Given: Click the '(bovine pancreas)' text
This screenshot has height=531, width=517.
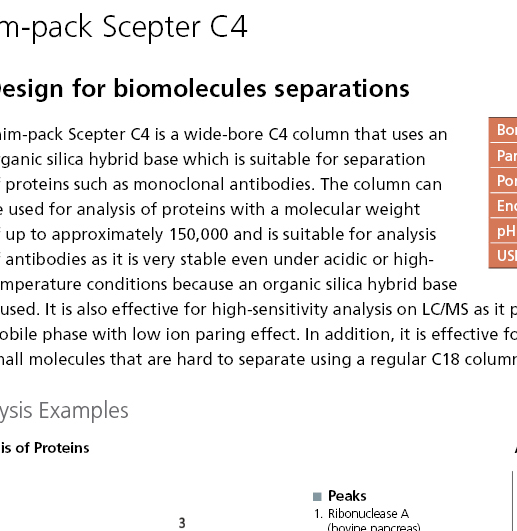Looking at the screenshot, I should pos(374,527).
